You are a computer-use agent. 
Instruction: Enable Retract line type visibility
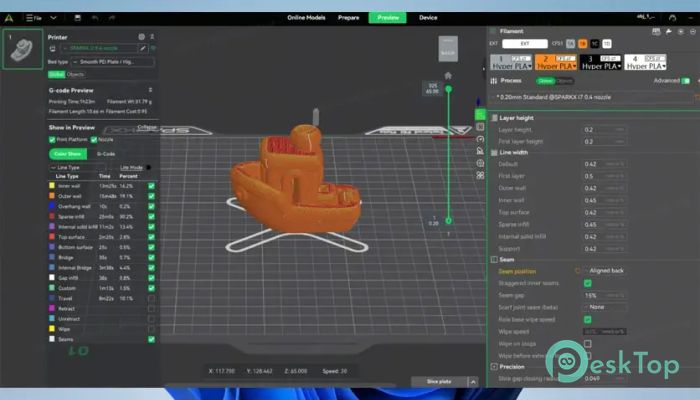click(x=151, y=308)
